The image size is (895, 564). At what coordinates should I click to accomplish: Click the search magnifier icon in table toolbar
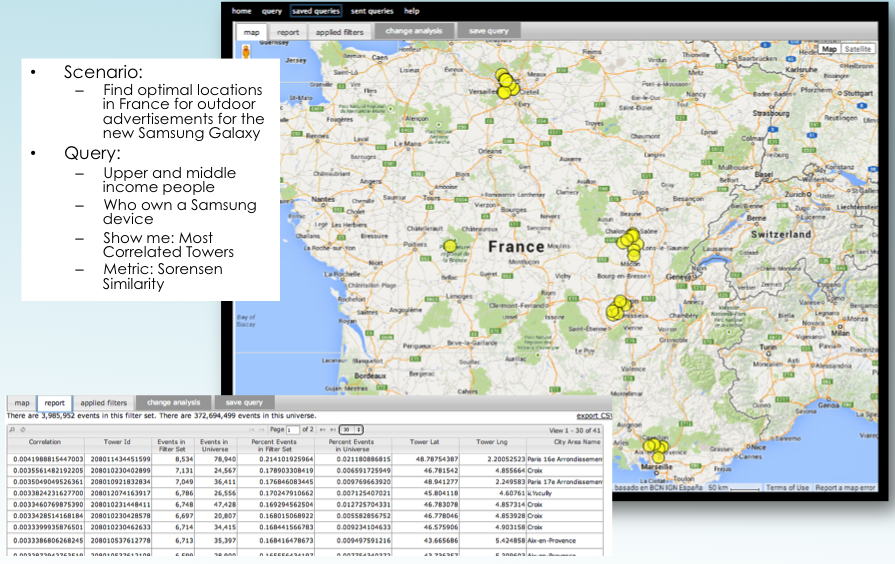[13, 430]
